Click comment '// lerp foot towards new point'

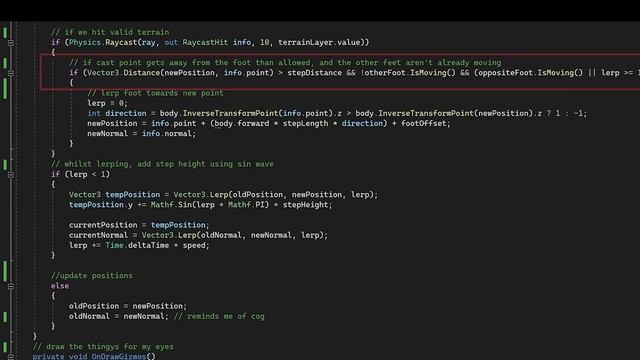[156, 93]
